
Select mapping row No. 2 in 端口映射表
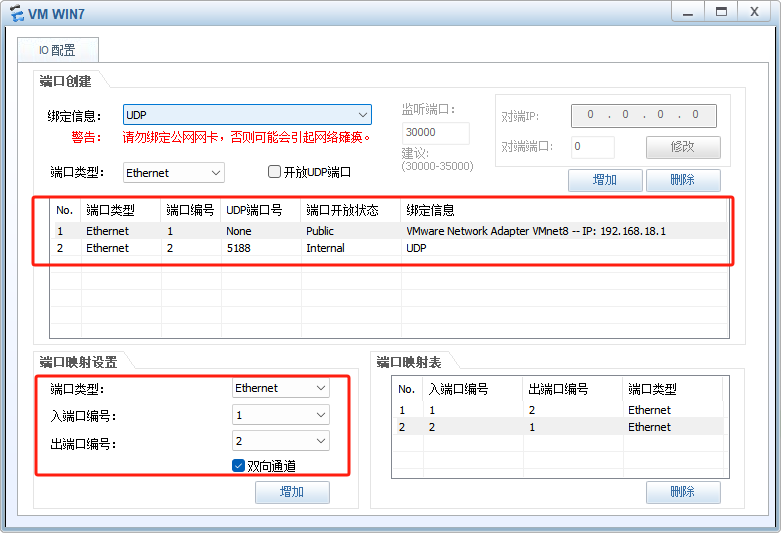[558, 427]
